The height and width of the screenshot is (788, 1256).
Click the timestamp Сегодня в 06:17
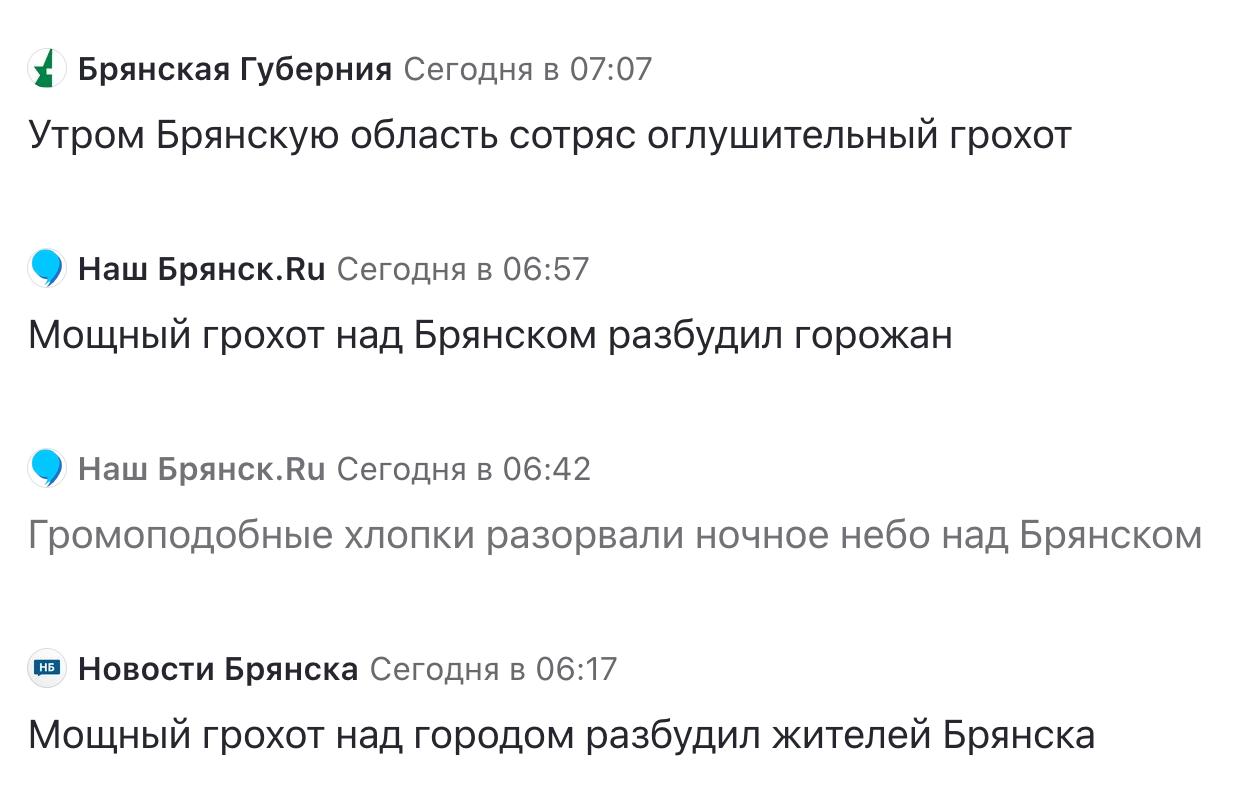pyautogui.click(x=493, y=669)
